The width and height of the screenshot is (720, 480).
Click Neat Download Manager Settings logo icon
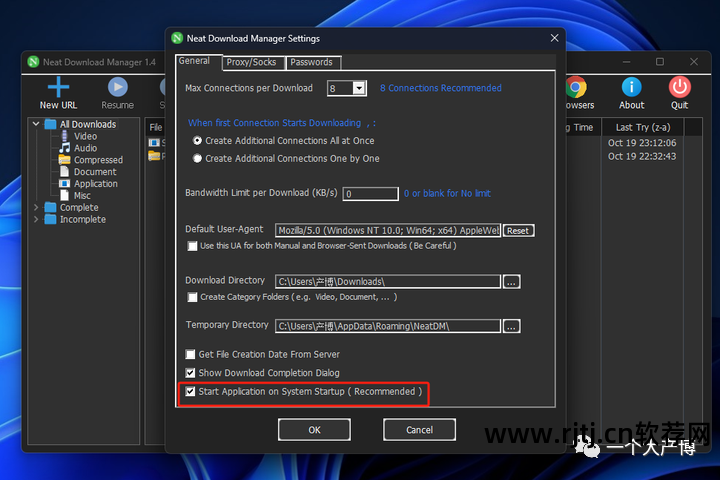pyautogui.click(x=177, y=38)
